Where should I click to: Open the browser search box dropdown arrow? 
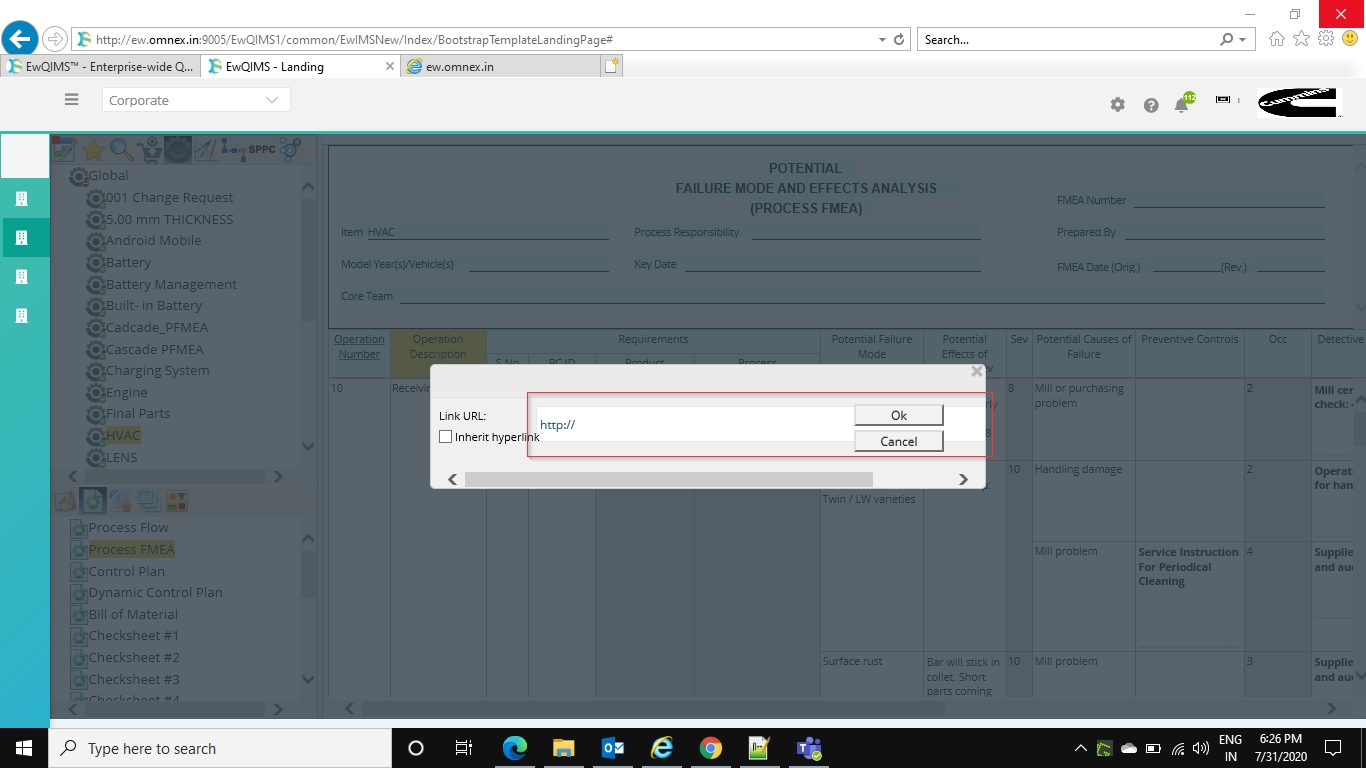point(1242,40)
